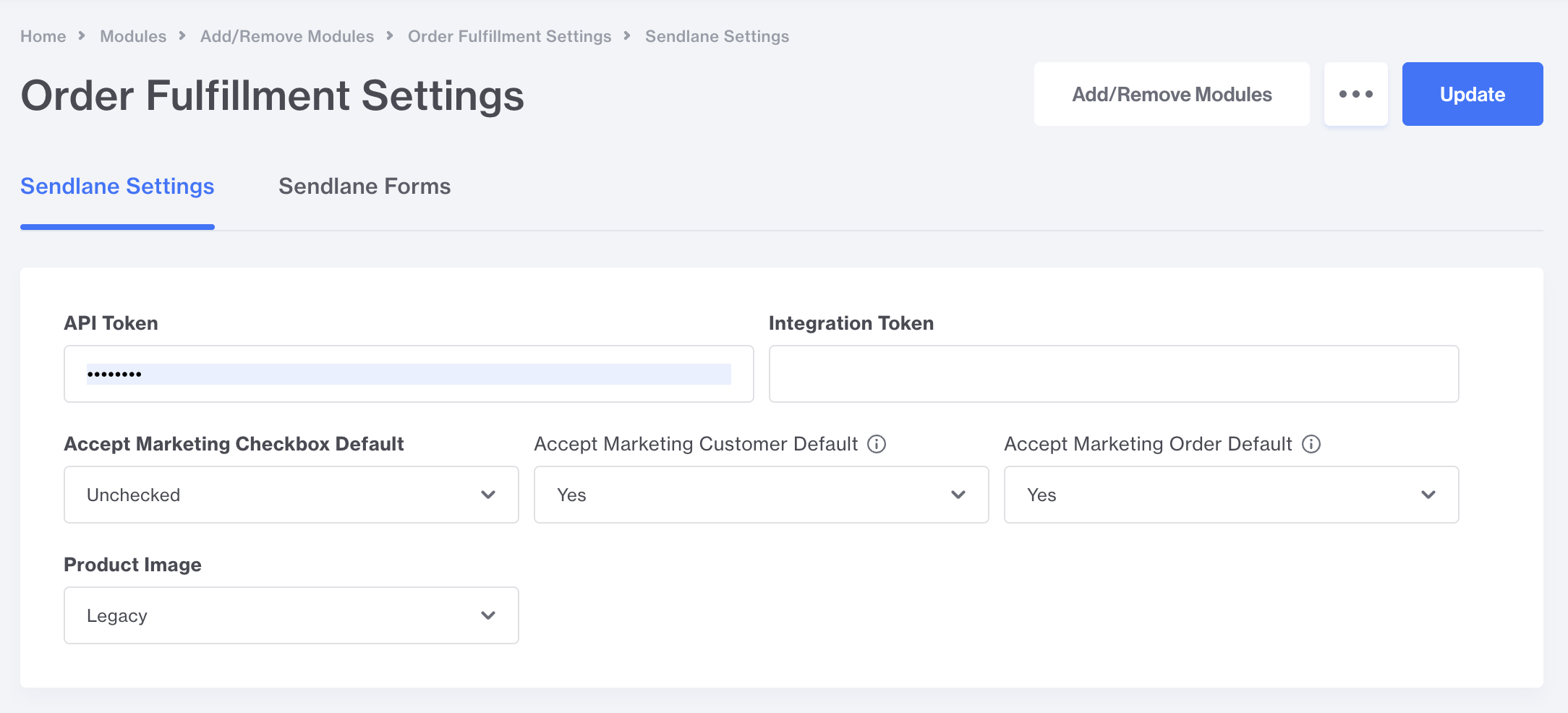This screenshot has height=713, width=1568.
Task: Open the three-dot more options menu
Action: tap(1356, 94)
